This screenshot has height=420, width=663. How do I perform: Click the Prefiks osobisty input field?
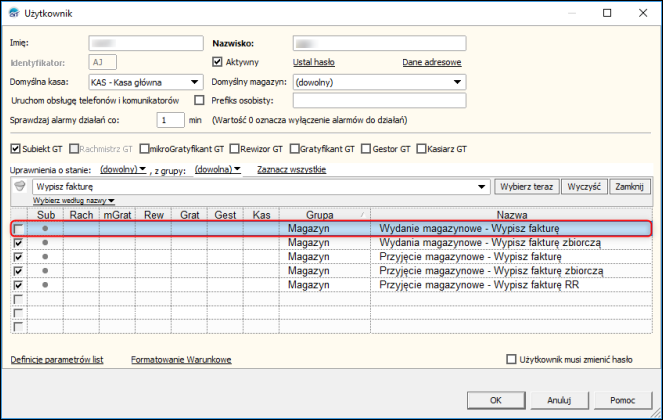tap(379, 100)
